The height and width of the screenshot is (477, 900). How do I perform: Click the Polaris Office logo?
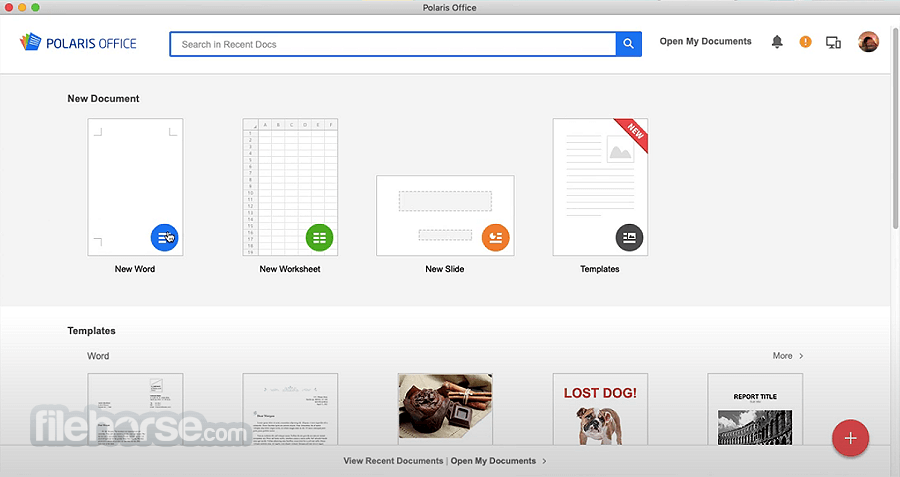[x=78, y=42]
